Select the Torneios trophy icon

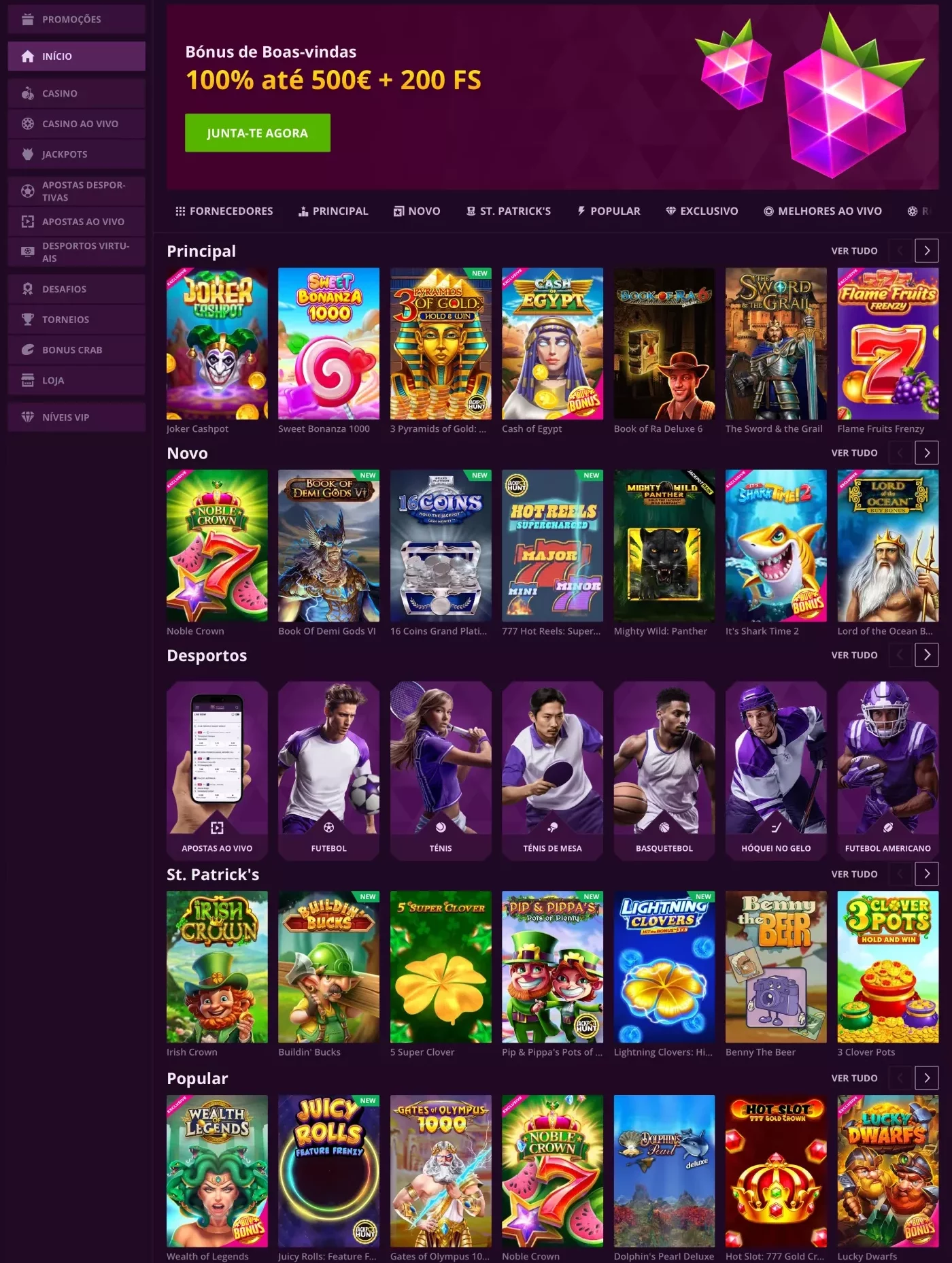27,319
